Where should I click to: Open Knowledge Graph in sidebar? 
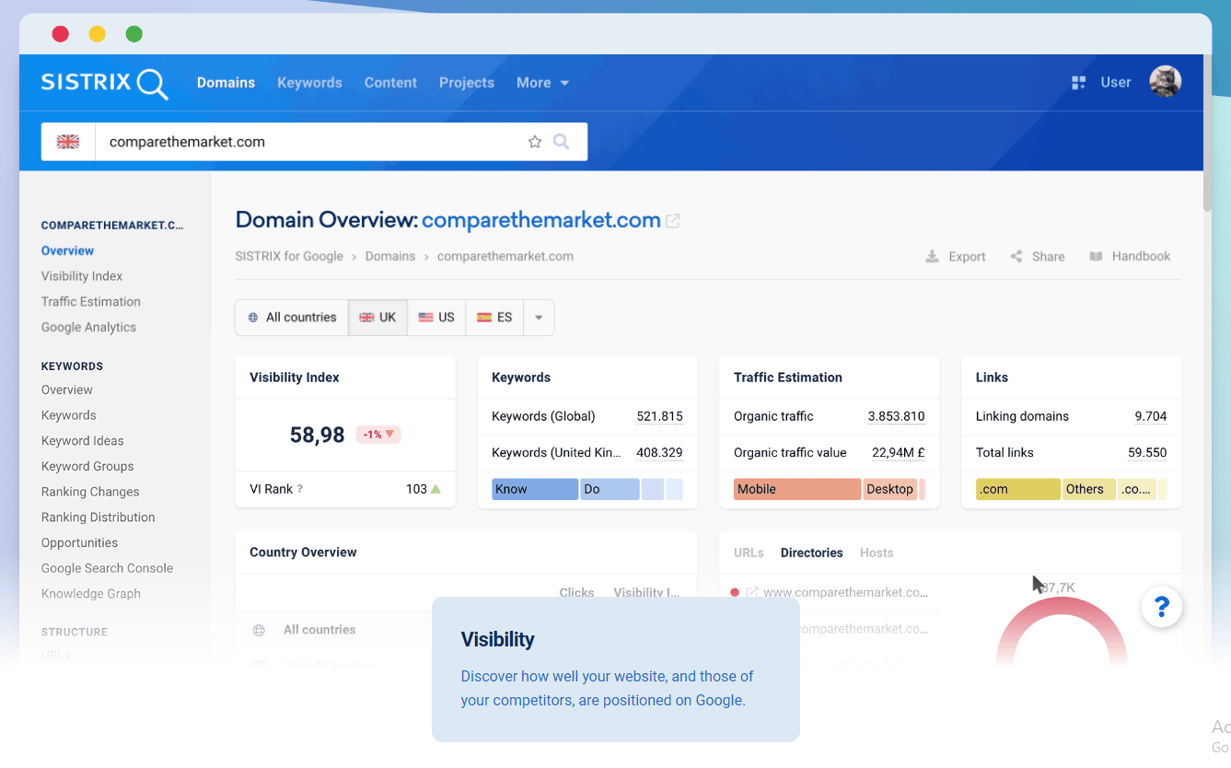(x=91, y=594)
